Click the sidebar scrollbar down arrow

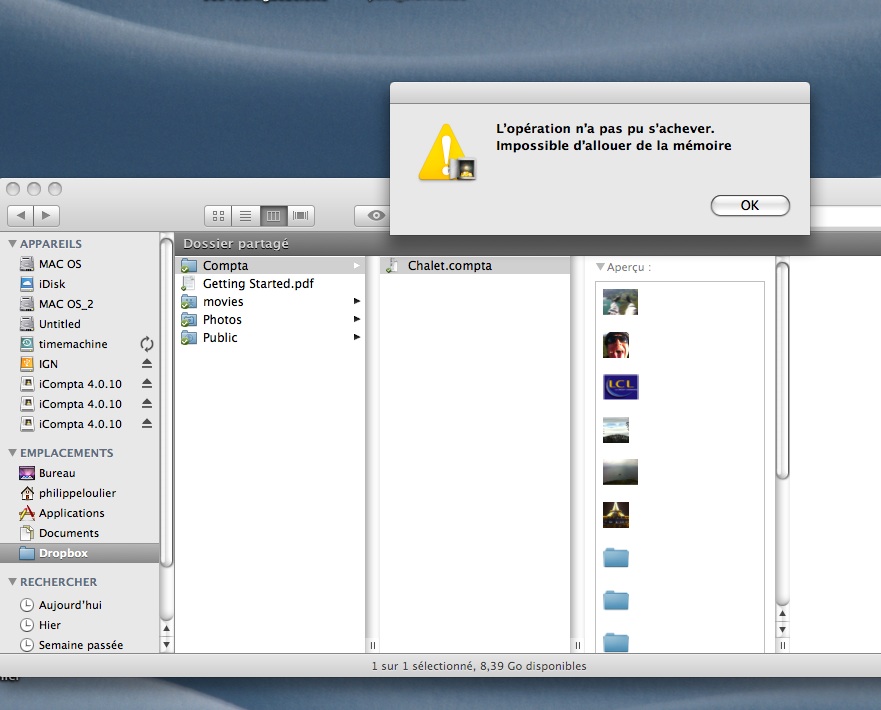coord(166,644)
